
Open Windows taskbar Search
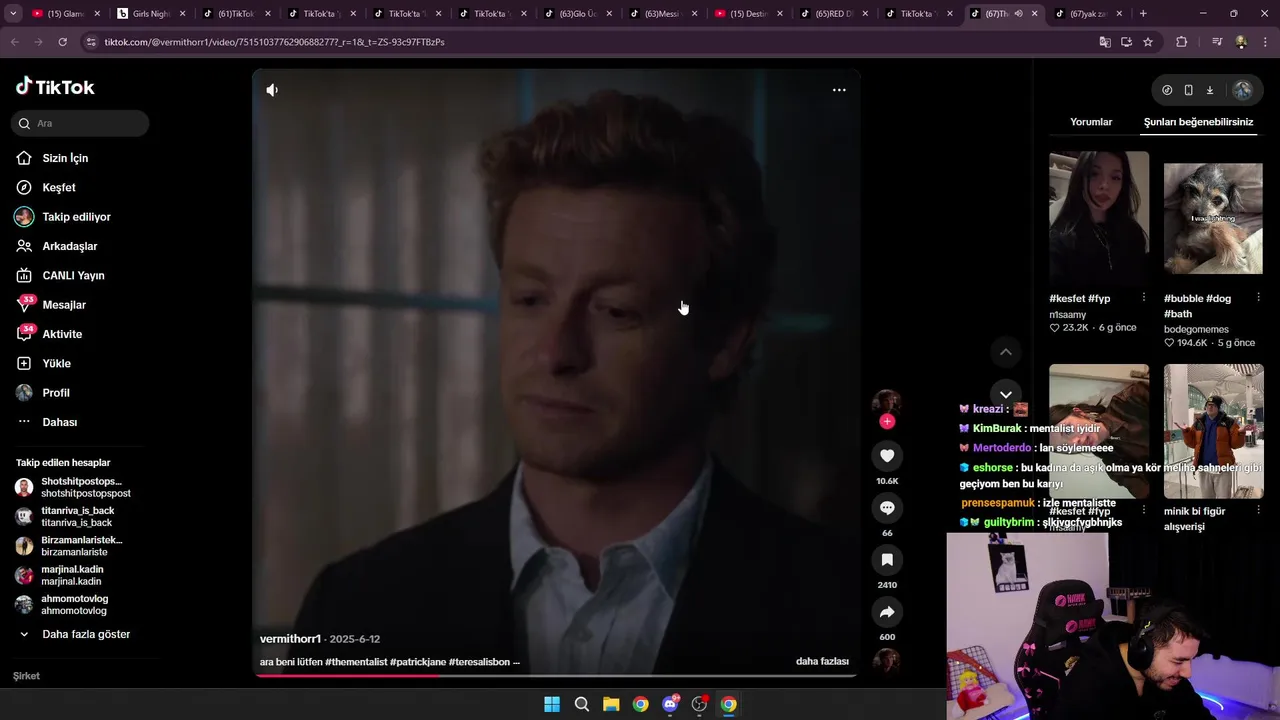[x=581, y=704]
